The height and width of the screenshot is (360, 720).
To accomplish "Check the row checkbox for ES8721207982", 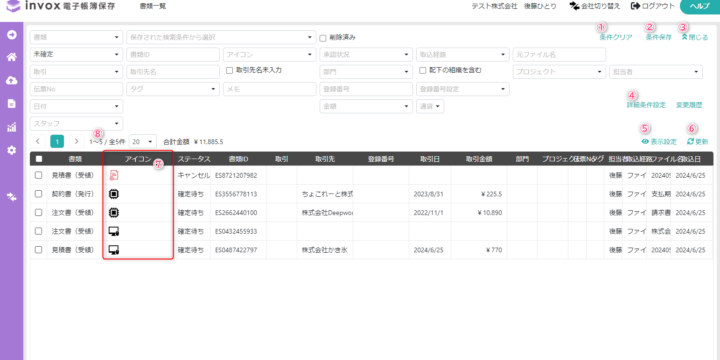I will [x=39, y=175].
